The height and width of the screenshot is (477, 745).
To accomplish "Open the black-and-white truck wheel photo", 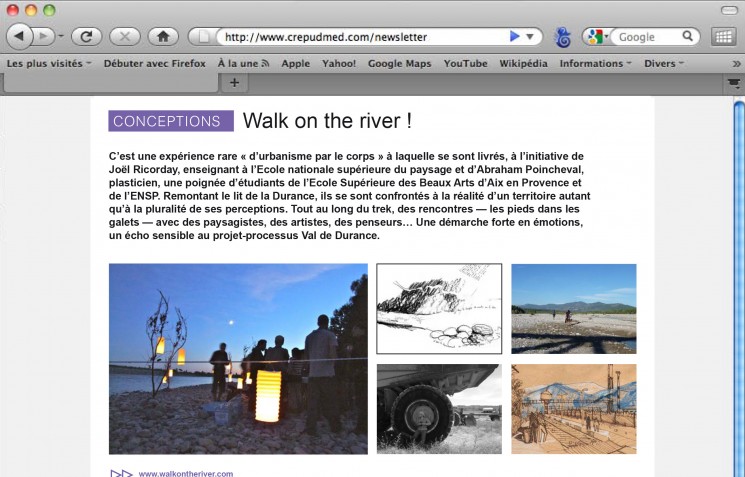I will (x=439, y=409).
